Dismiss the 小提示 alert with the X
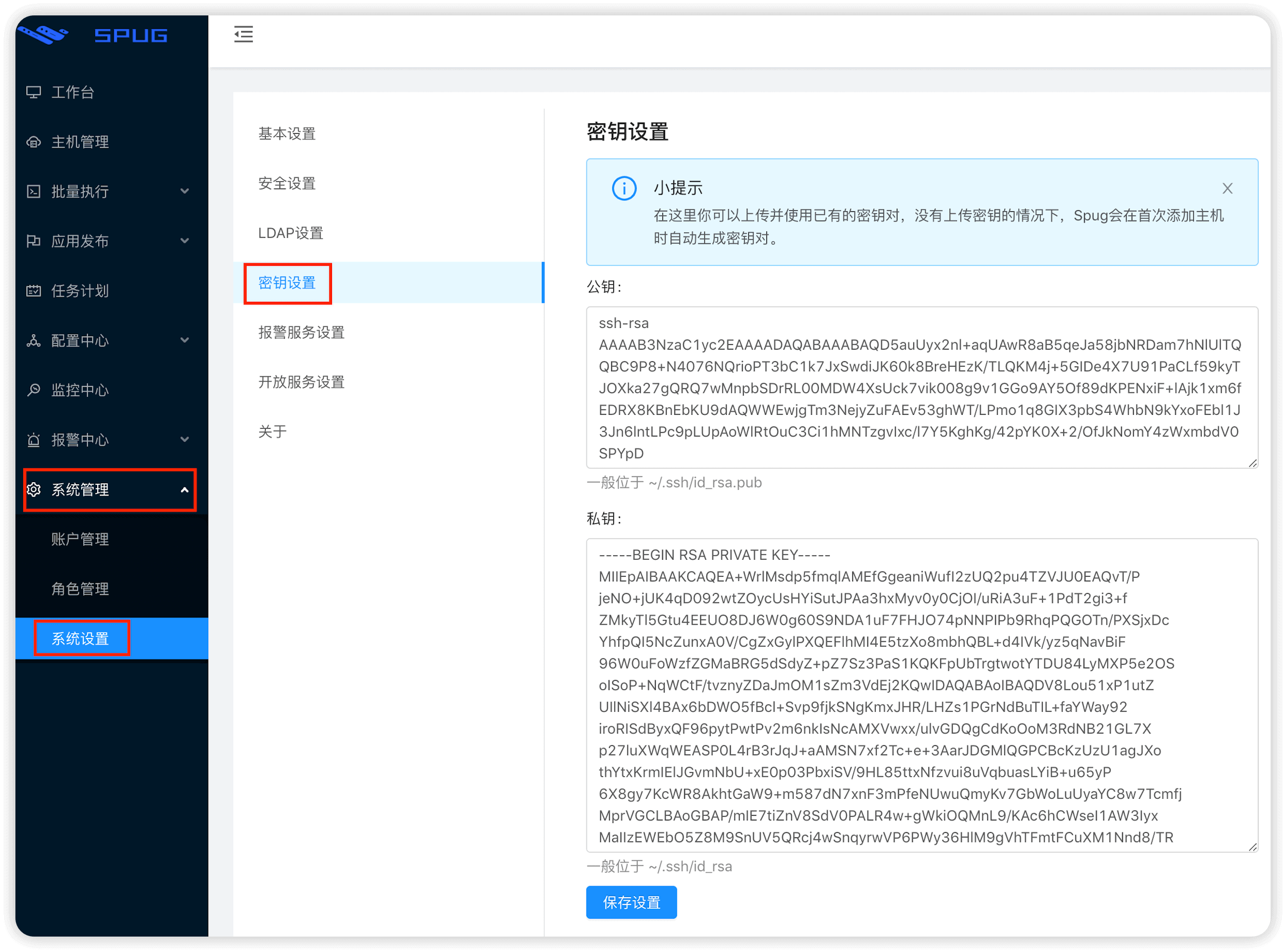1286x952 pixels. [x=1227, y=189]
